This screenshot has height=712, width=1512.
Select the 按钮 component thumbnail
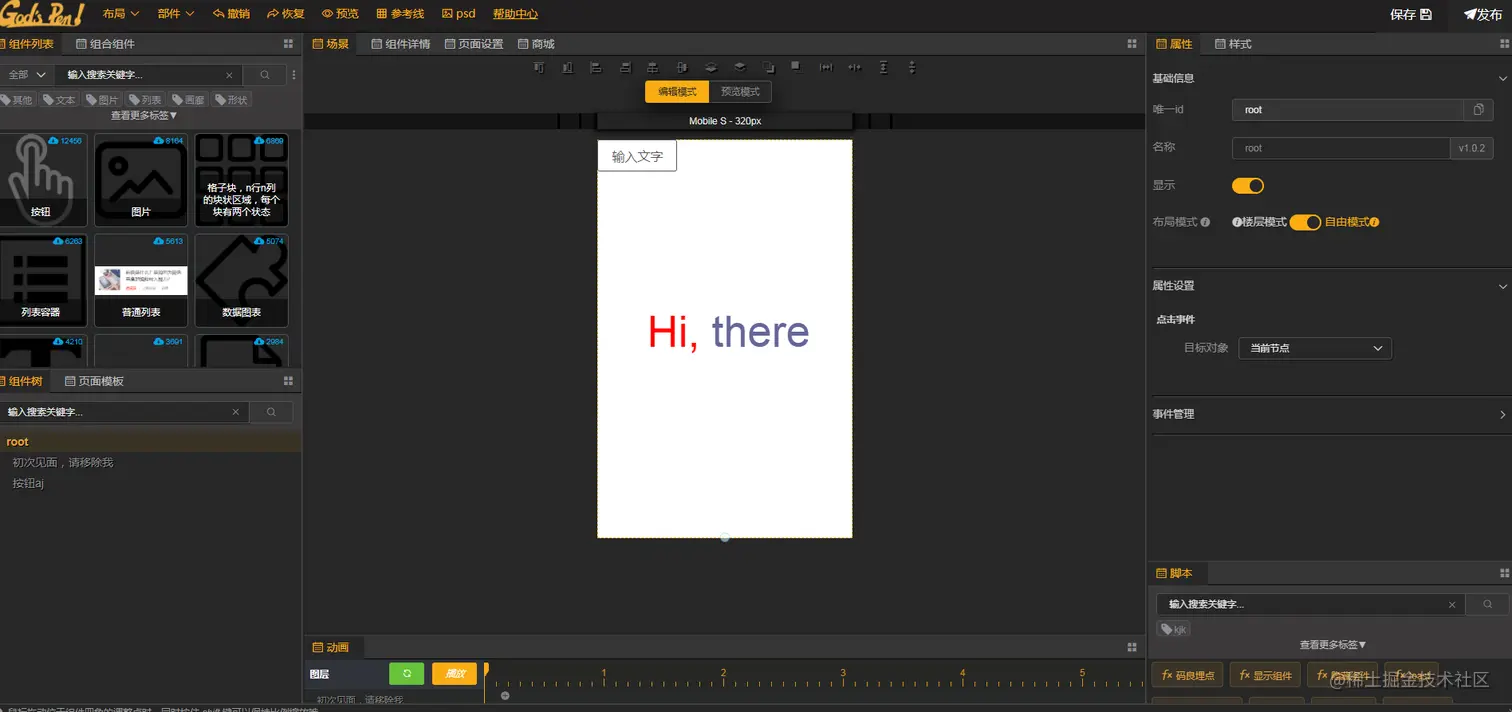[x=41, y=180]
